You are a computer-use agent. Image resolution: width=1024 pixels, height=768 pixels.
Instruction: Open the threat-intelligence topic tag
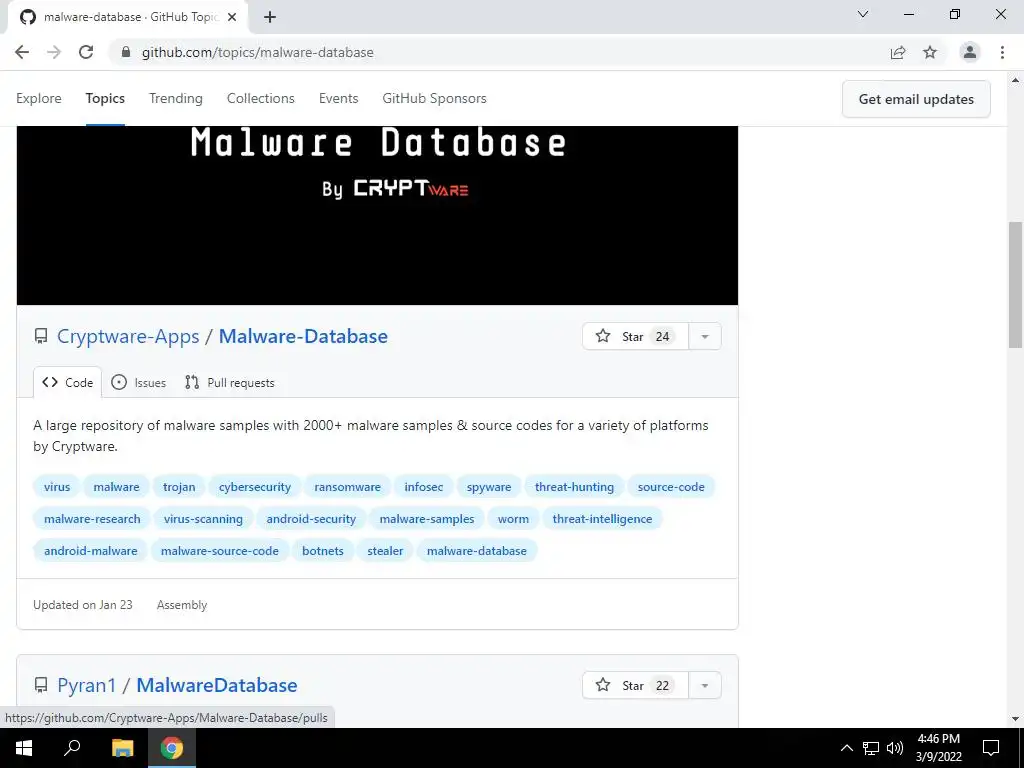point(602,519)
